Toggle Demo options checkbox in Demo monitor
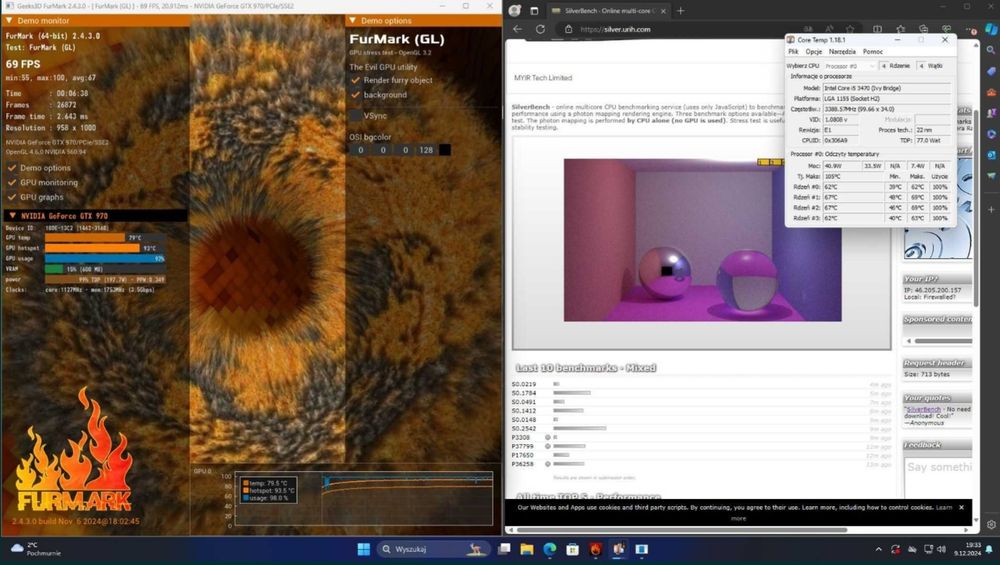Image resolution: width=1000 pixels, height=565 pixels. (x=11, y=168)
